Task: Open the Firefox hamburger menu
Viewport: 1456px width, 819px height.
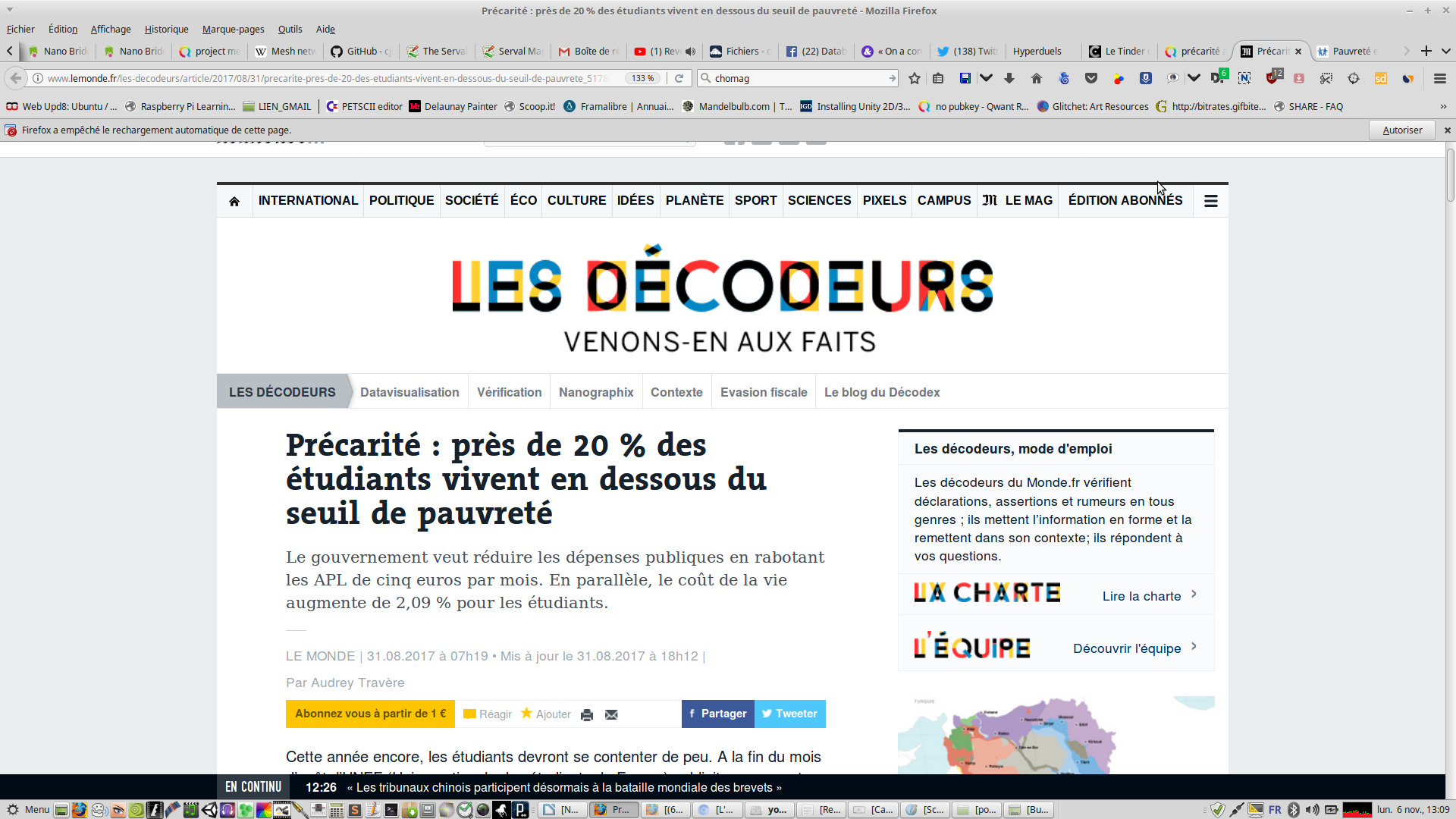Action: 1439,78
